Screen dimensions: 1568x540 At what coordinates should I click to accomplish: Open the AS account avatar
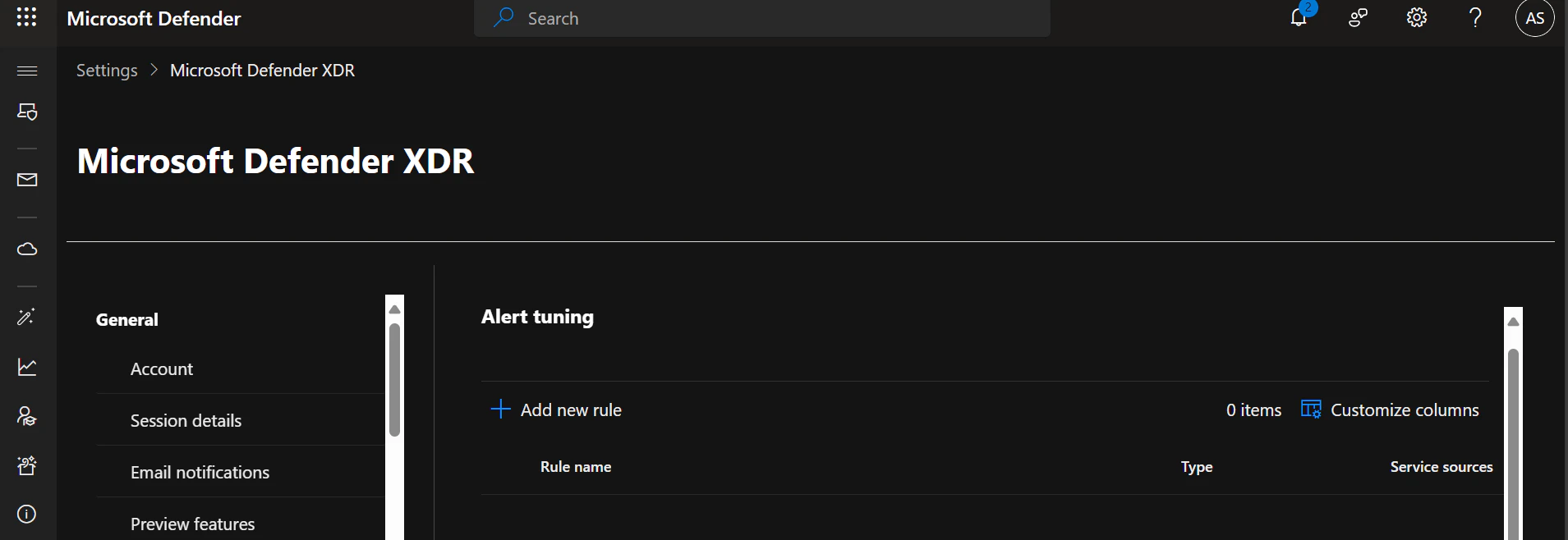(1535, 18)
